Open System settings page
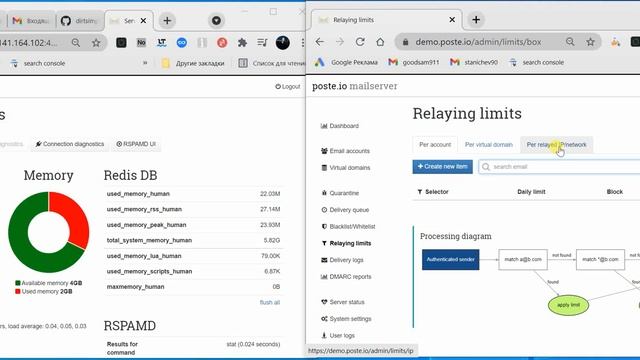The height and width of the screenshot is (360, 640). click(x=346, y=318)
